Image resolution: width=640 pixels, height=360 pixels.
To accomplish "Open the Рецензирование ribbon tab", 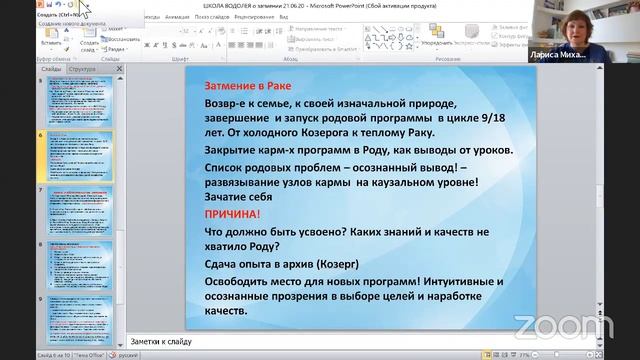I will [254, 17].
